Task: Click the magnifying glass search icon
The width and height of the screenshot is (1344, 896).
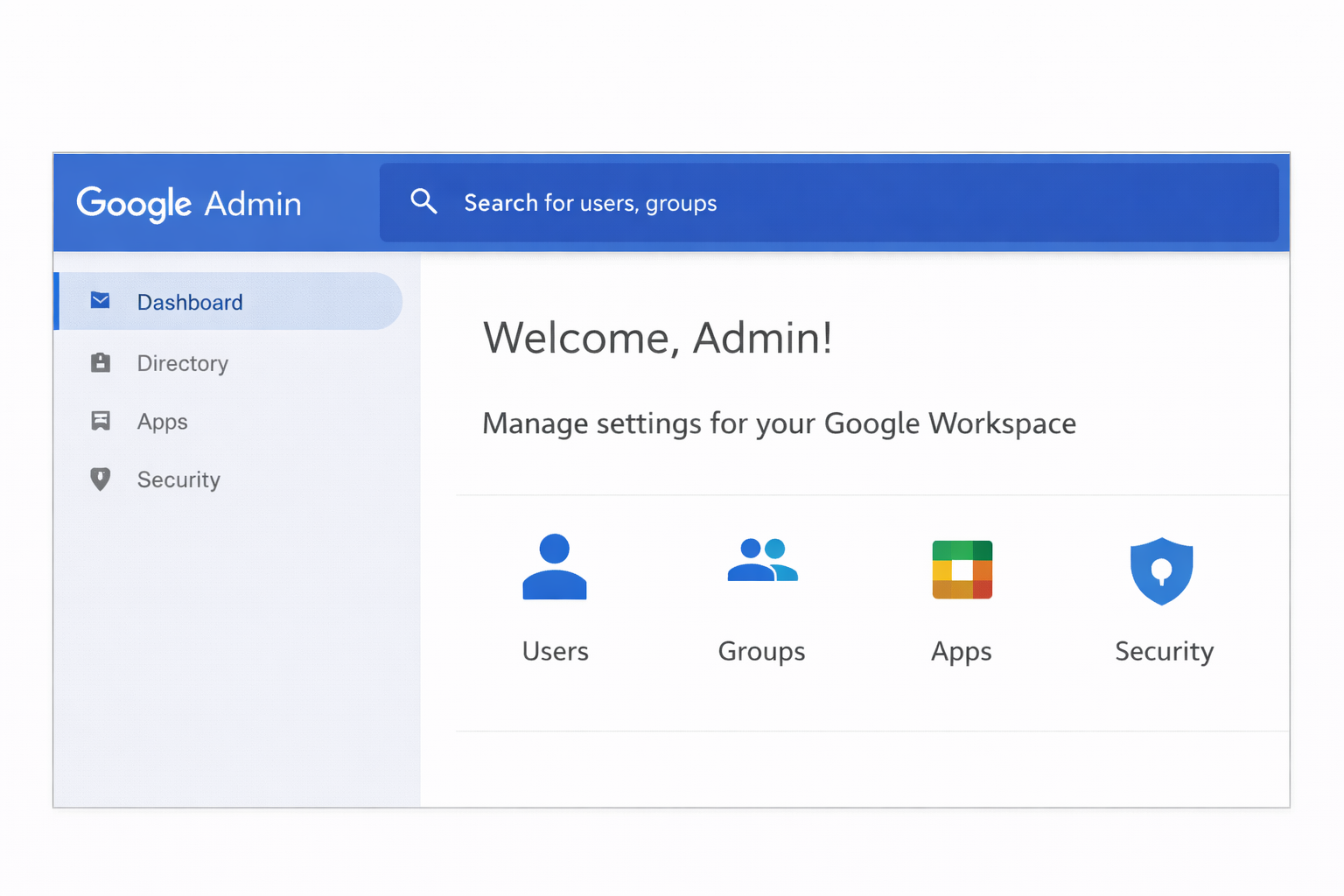Action: pyautogui.click(x=423, y=202)
